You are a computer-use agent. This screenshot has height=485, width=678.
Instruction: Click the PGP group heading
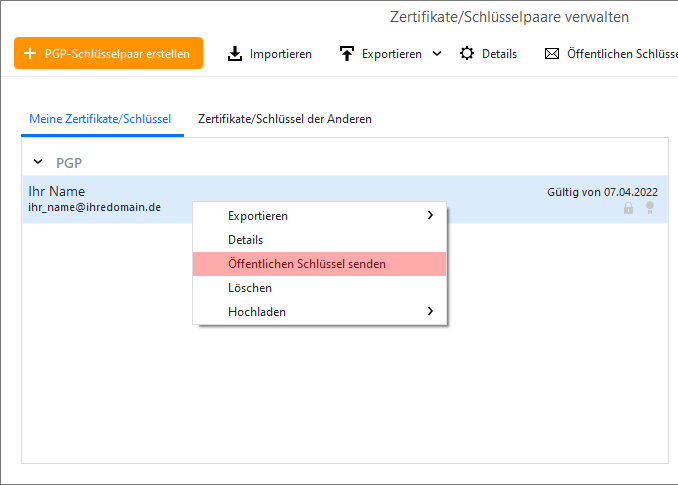coord(69,163)
